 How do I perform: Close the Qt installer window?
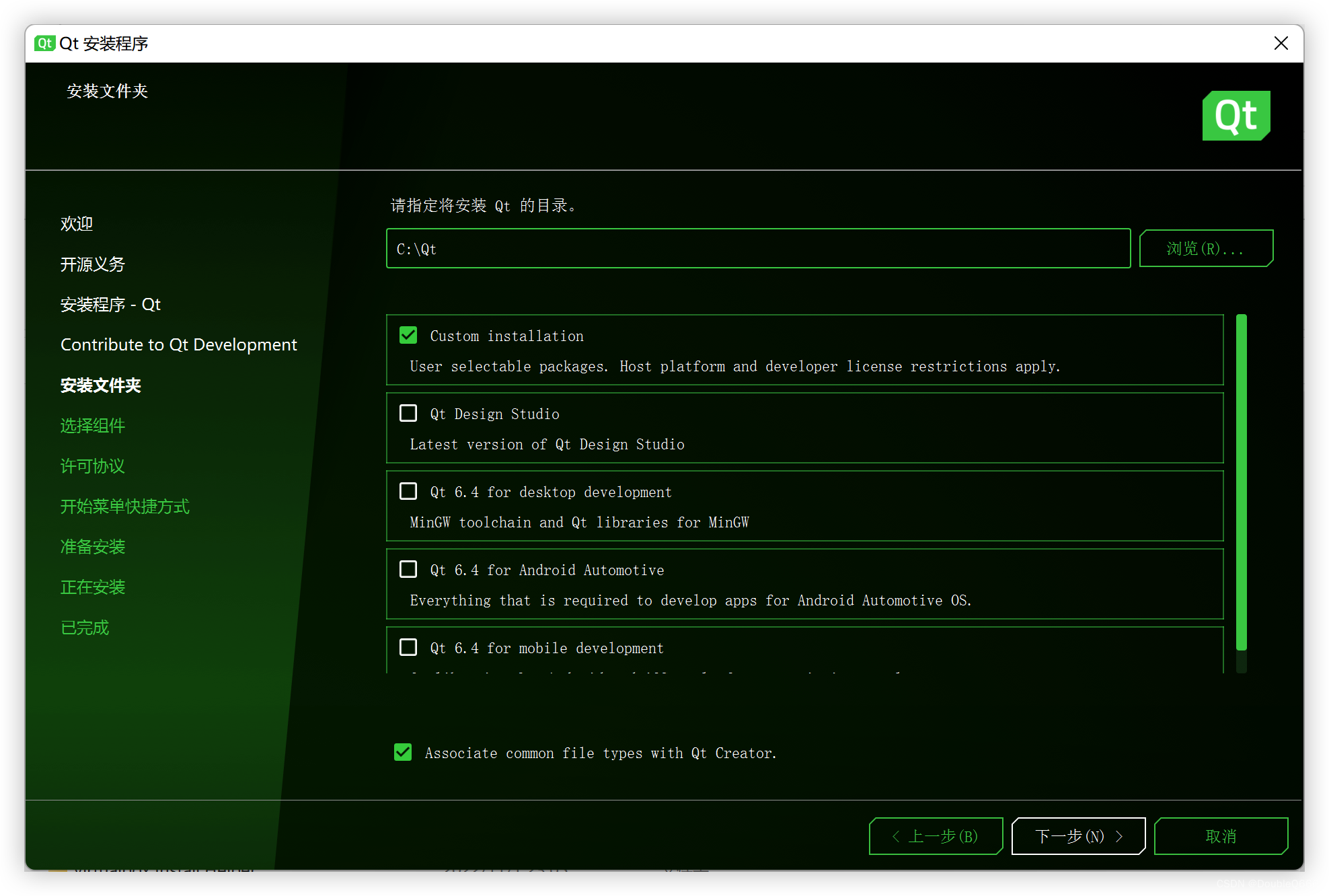pyautogui.click(x=1281, y=44)
